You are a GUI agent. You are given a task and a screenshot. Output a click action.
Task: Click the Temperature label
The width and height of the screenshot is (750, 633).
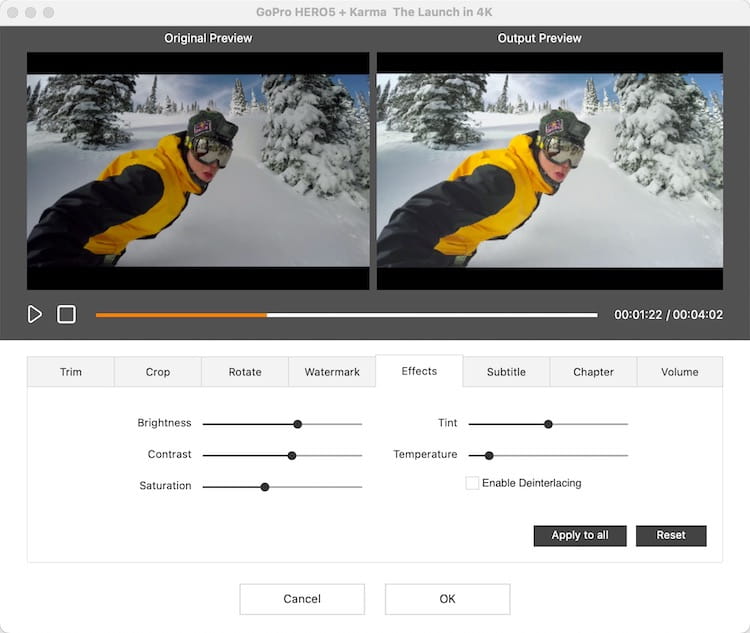click(425, 455)
